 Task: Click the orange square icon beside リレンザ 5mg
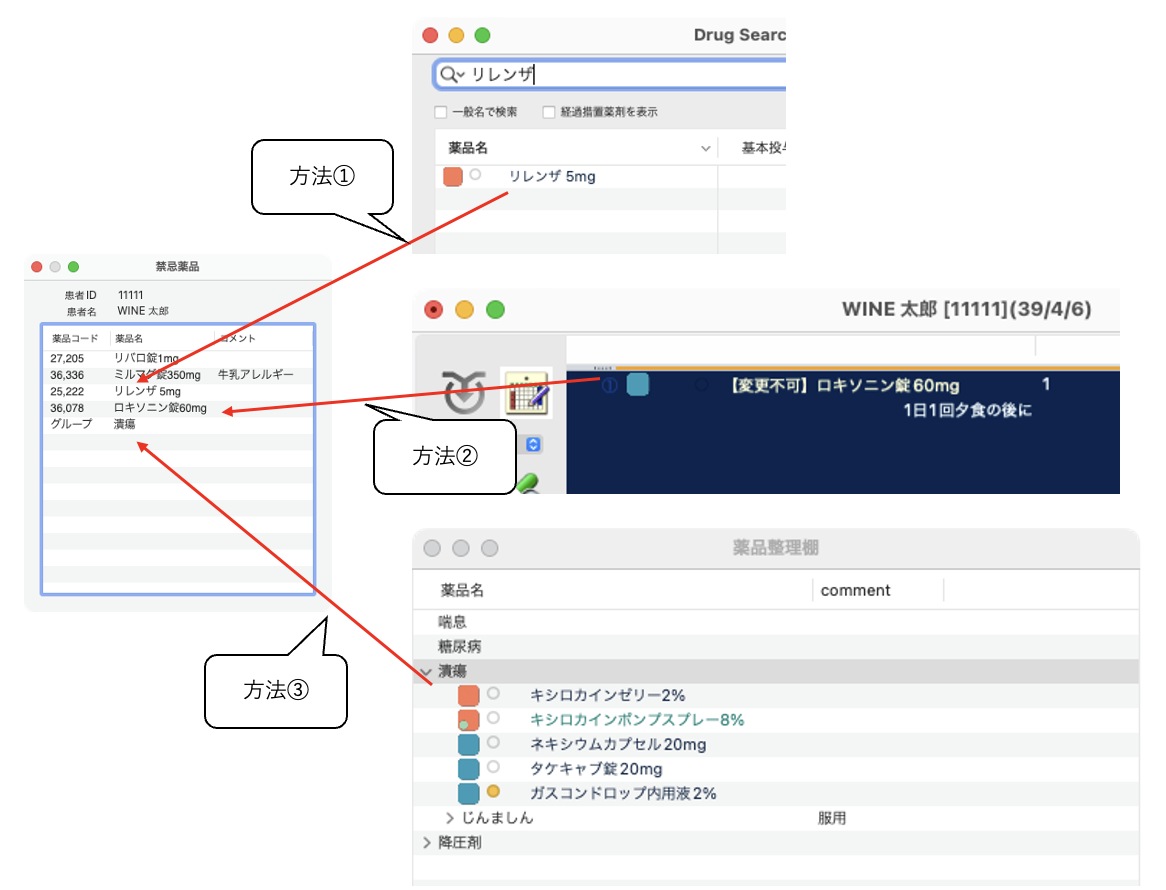pyautogui.click(x=453, y=177)
